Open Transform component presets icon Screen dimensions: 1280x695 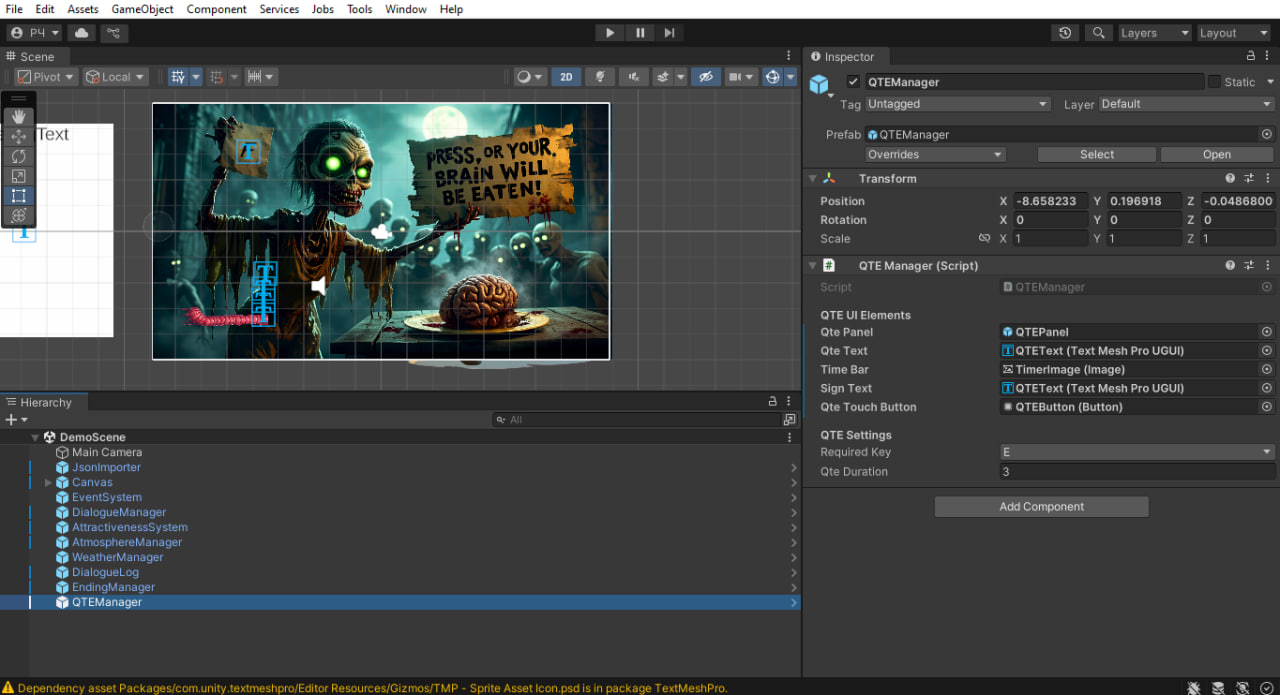pos(1249,179)
